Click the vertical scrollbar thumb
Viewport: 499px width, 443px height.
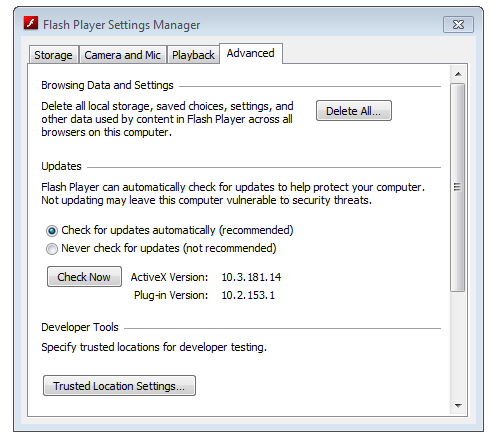[x=458, y=187]
